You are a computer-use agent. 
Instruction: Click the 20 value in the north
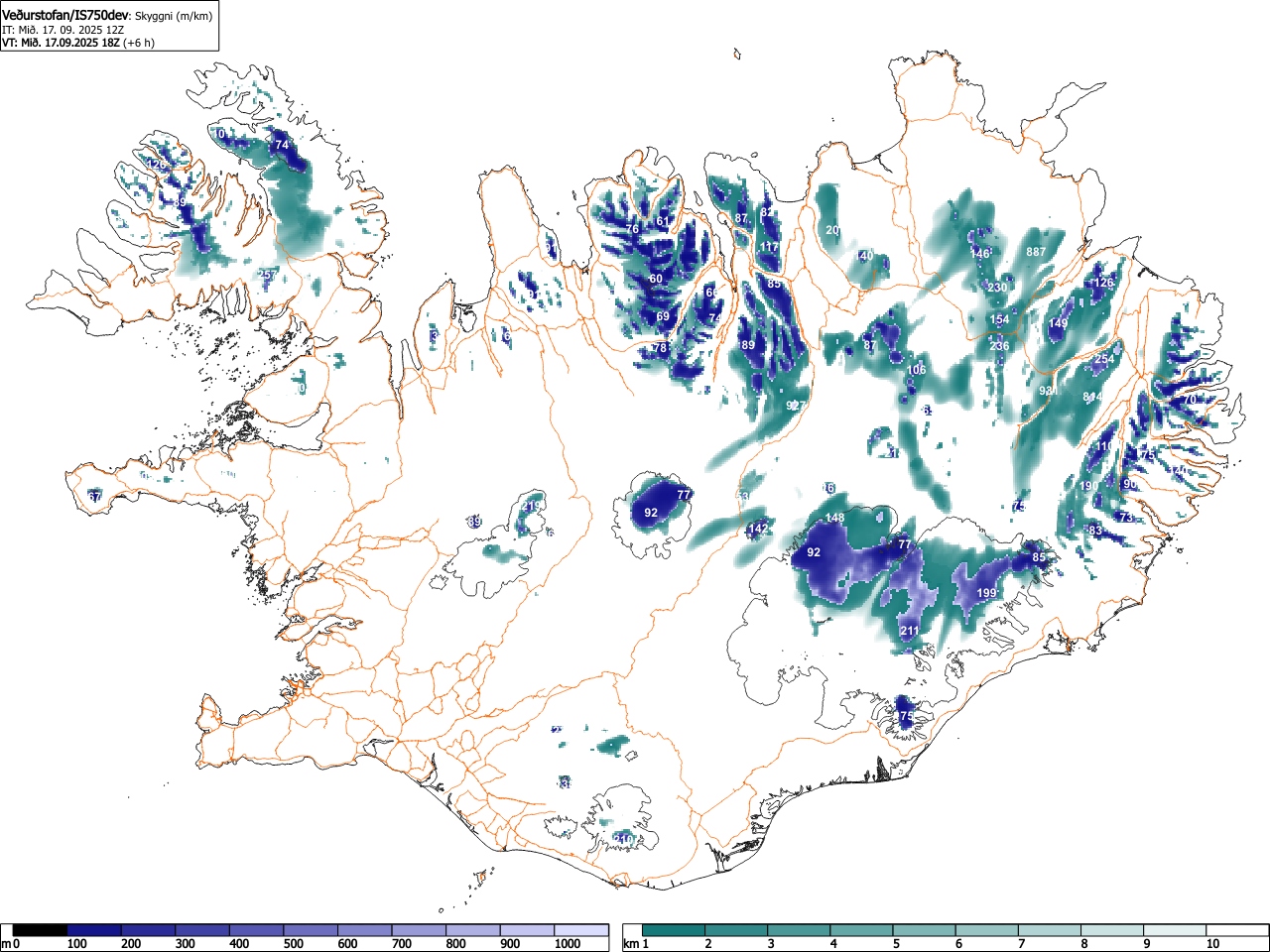832,230
